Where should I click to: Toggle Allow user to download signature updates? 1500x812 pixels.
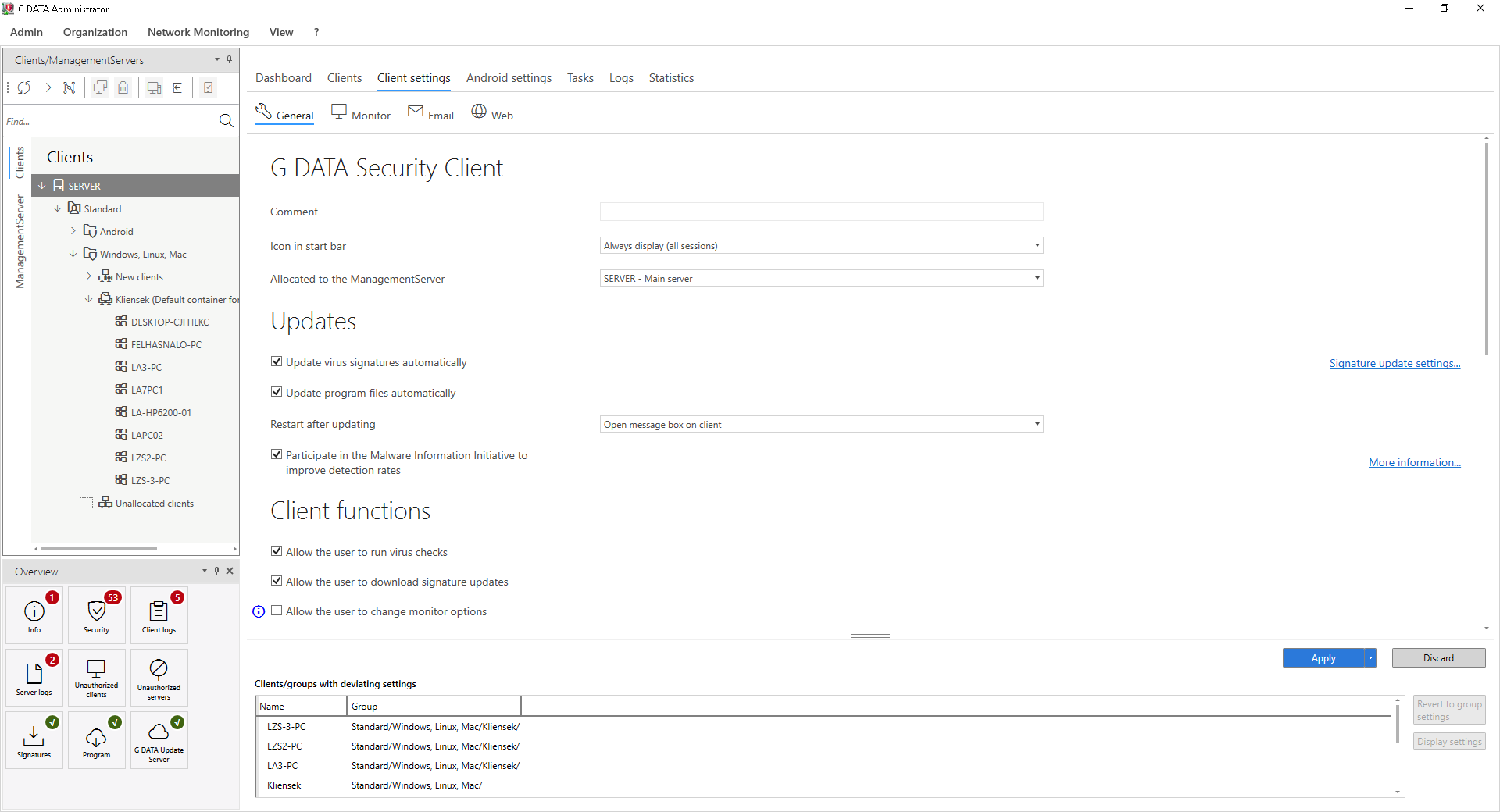pos(277,581)
